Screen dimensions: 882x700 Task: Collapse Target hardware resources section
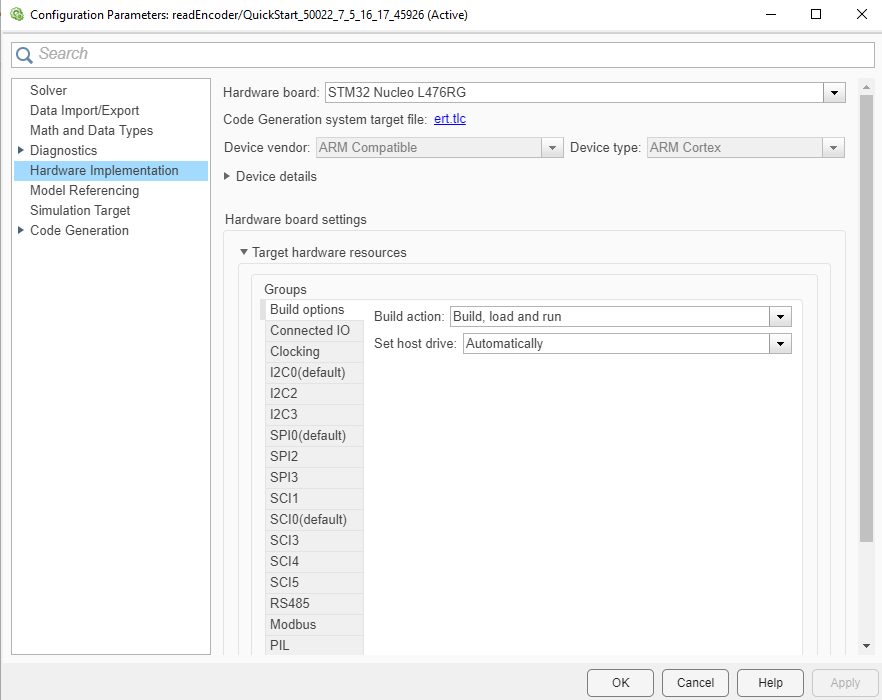click(244, 252)
